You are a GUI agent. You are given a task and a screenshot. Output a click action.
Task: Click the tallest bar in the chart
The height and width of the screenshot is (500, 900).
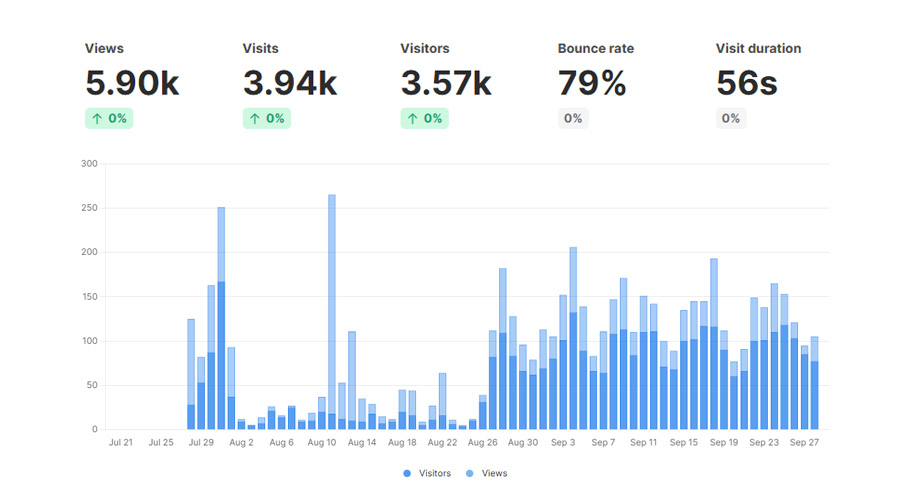331,300
